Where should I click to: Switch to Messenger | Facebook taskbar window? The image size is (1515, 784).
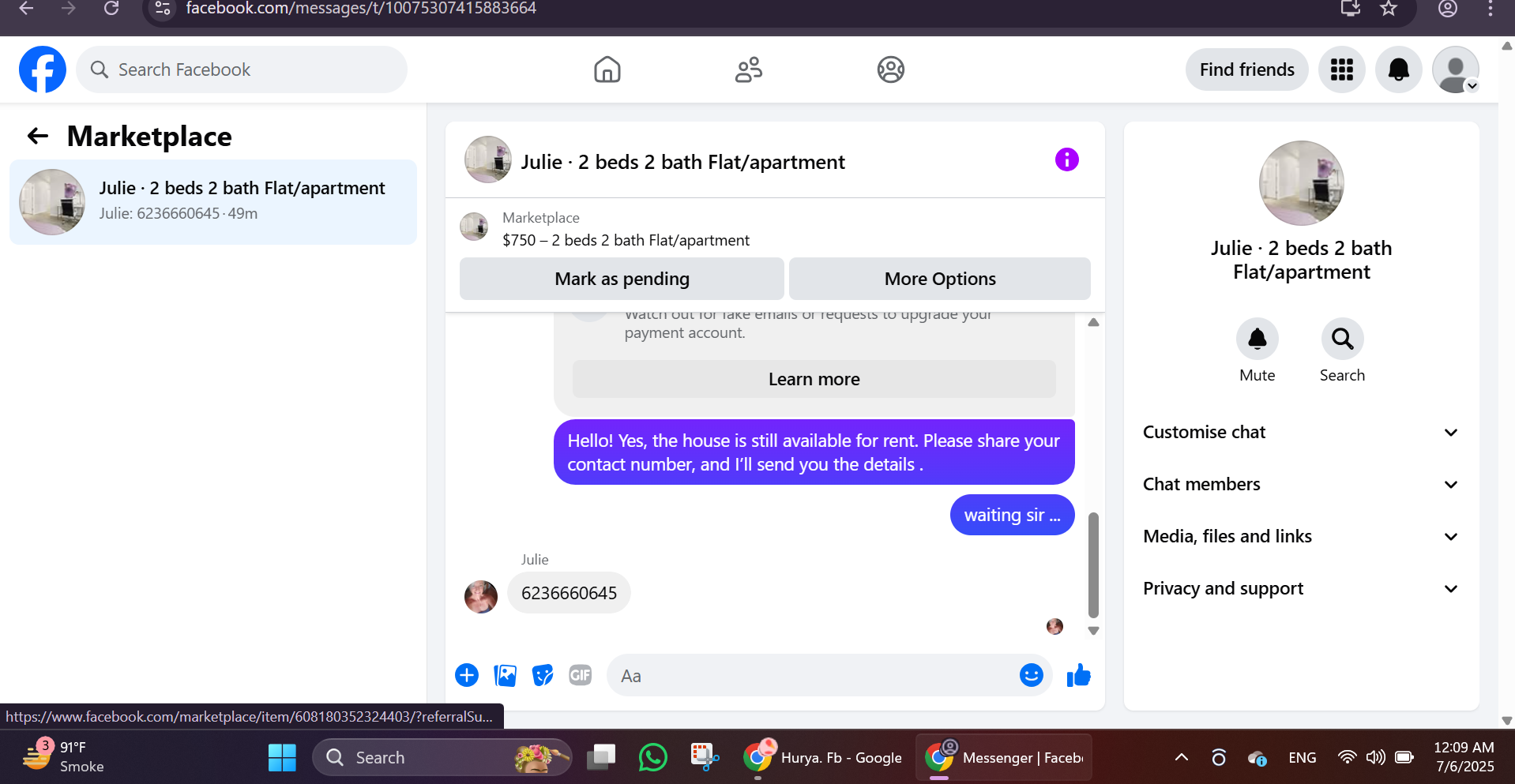click(x=1004, y=758)
